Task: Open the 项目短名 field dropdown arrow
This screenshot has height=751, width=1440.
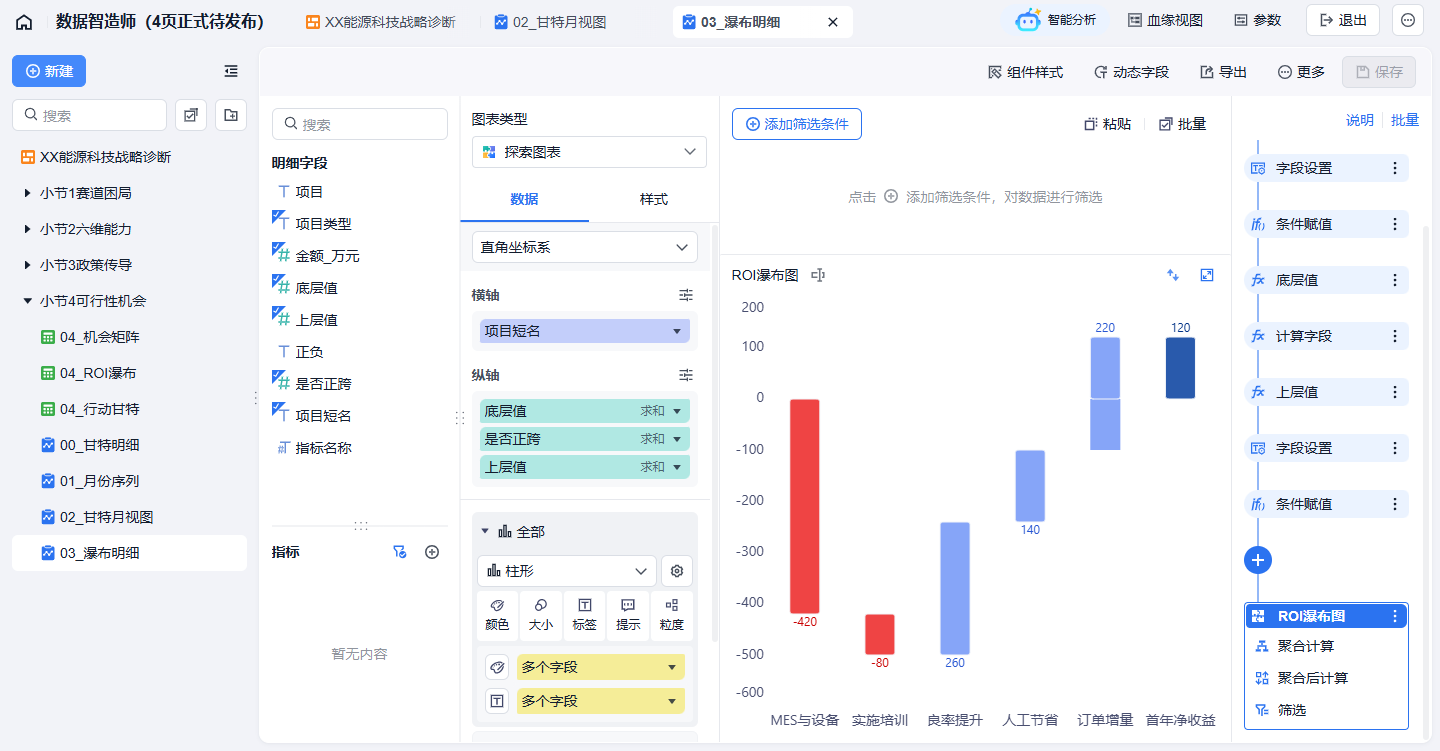Action: (677, 331)
